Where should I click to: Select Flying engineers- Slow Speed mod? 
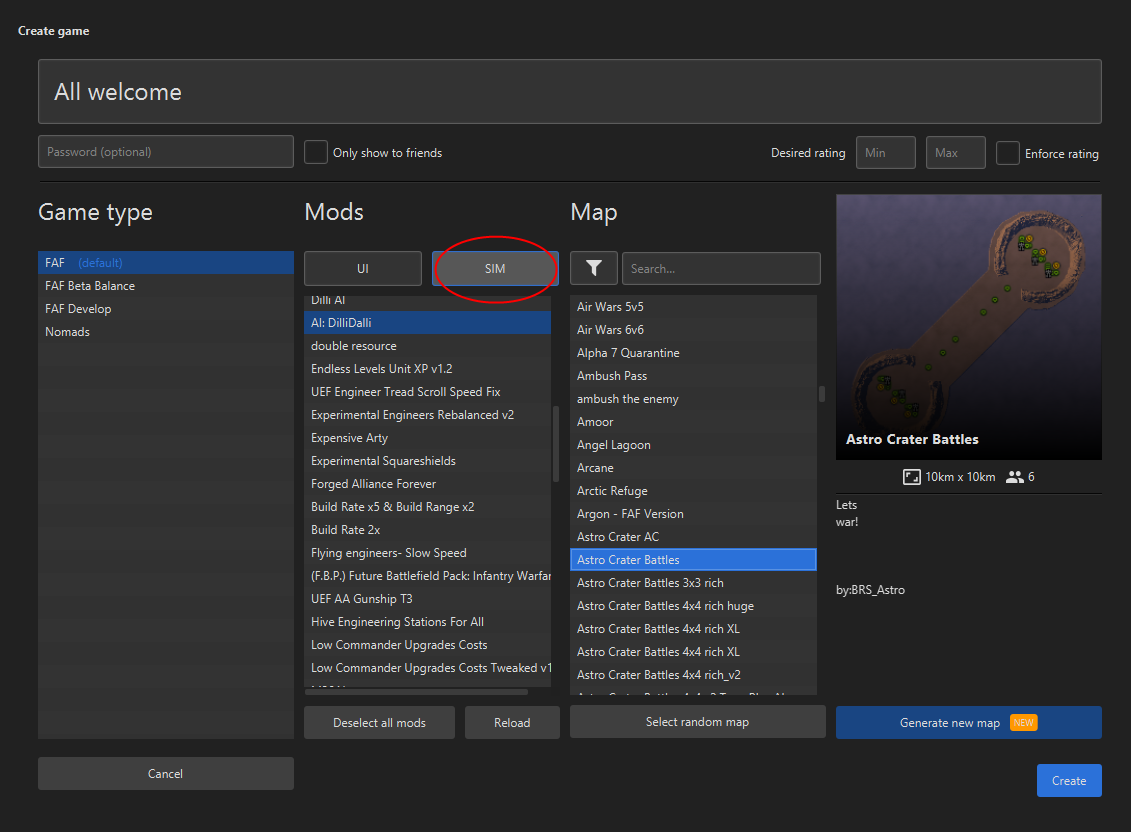click(x=427, y=553)
